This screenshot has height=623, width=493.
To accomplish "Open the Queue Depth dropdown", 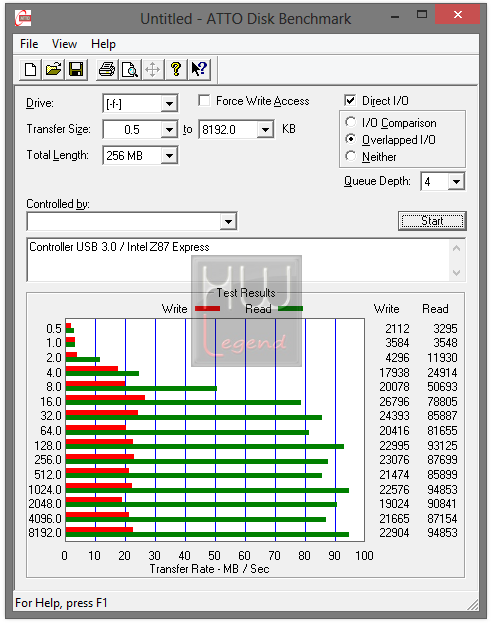I will [x=456, y=182].
